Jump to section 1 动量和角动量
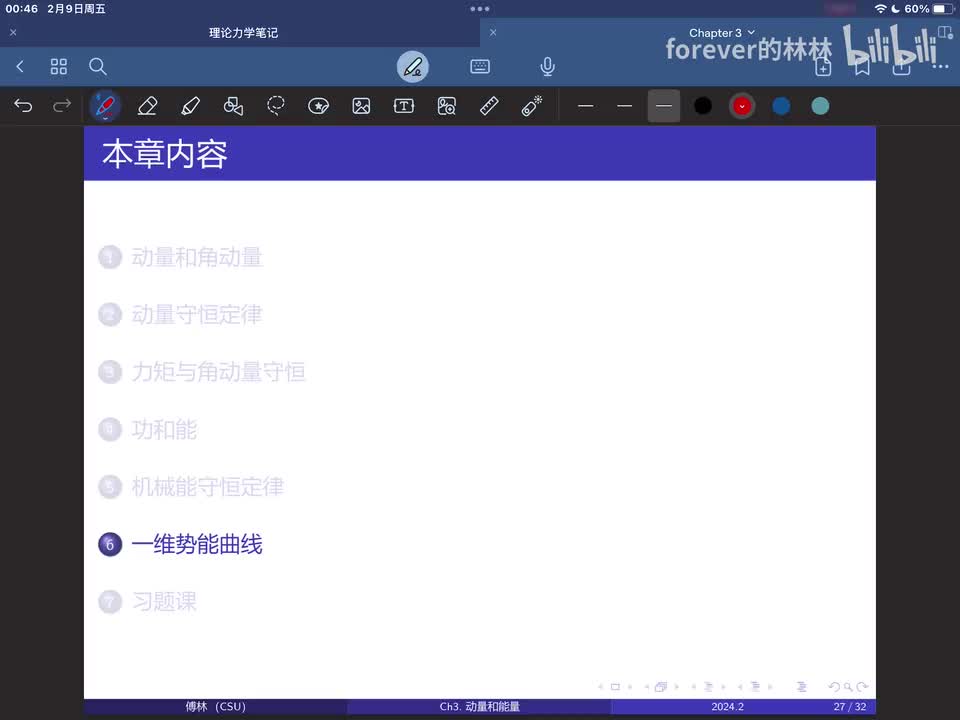The image size is (960, 720). 197,257
